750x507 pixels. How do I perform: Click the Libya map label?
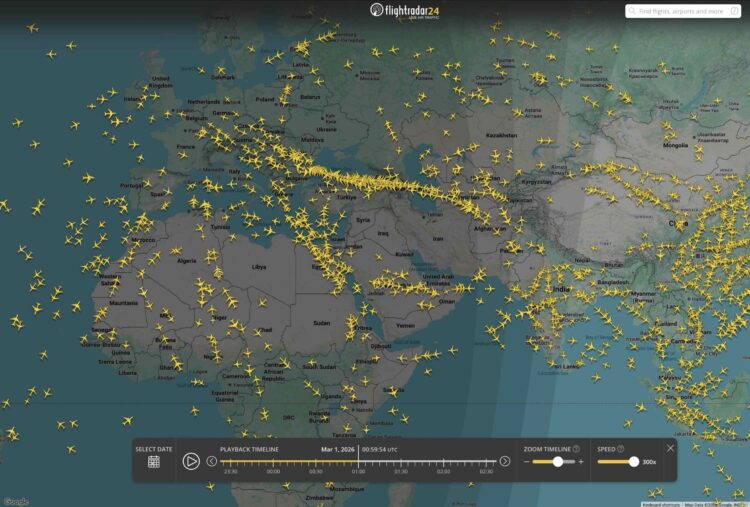pos(259,267)
